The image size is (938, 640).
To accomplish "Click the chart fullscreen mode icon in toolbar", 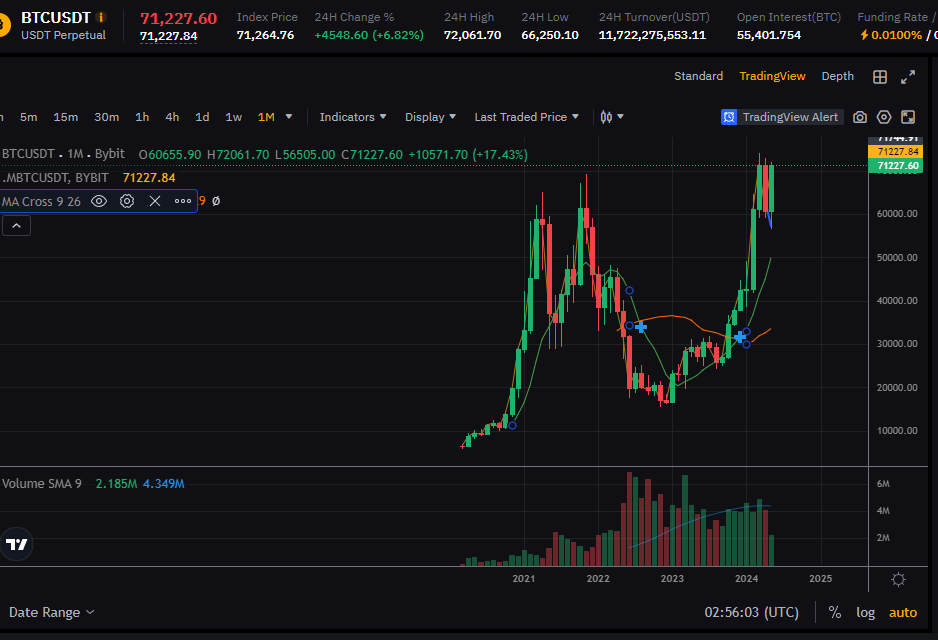I will click(907, 117).
